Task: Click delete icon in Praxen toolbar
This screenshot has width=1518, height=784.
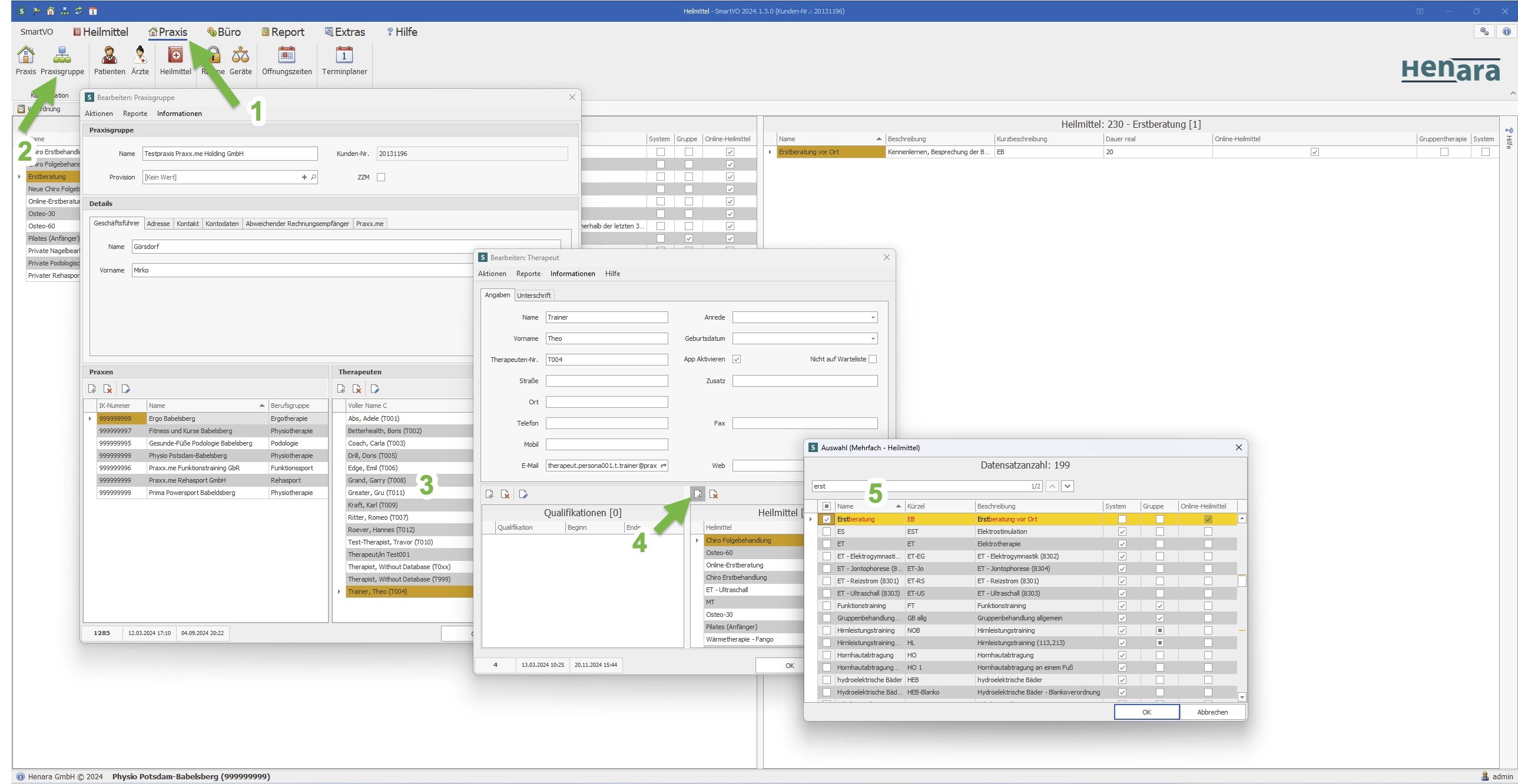Action: 108,388
